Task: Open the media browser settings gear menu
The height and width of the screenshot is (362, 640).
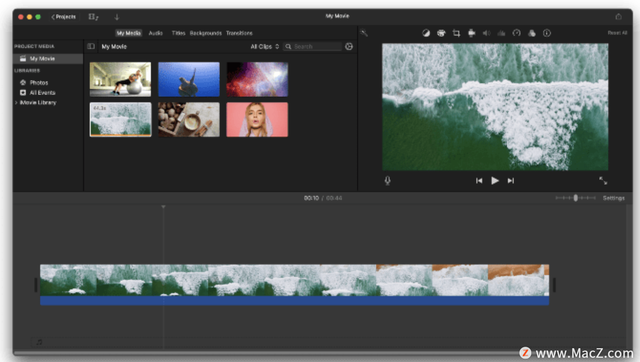Action: (349, 47)
